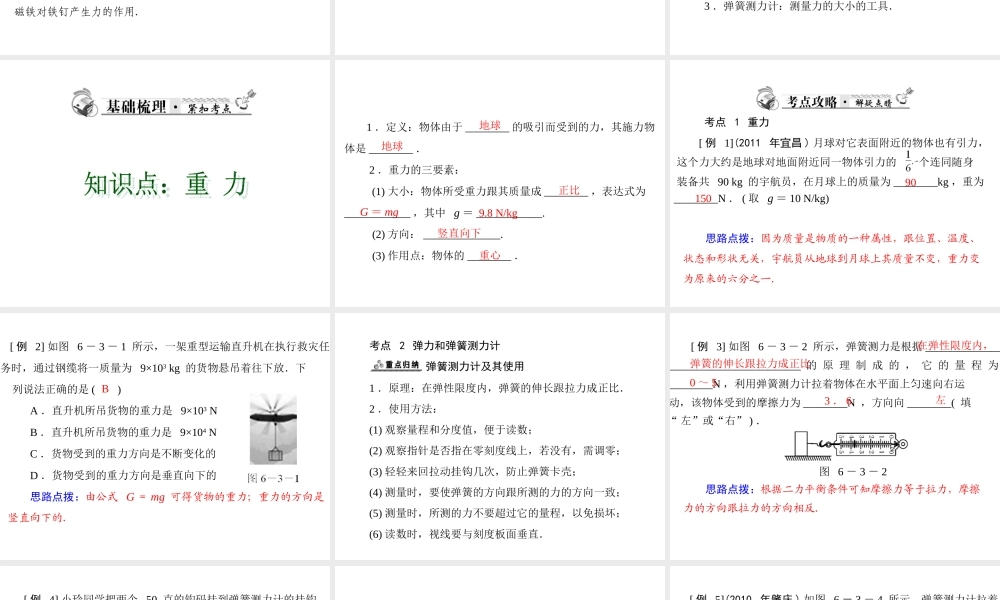The height and width of the screenshot is (600, 1000).
Task: Click the "[例 2]如图 6-3-1 所示" line
Action: 169,346
